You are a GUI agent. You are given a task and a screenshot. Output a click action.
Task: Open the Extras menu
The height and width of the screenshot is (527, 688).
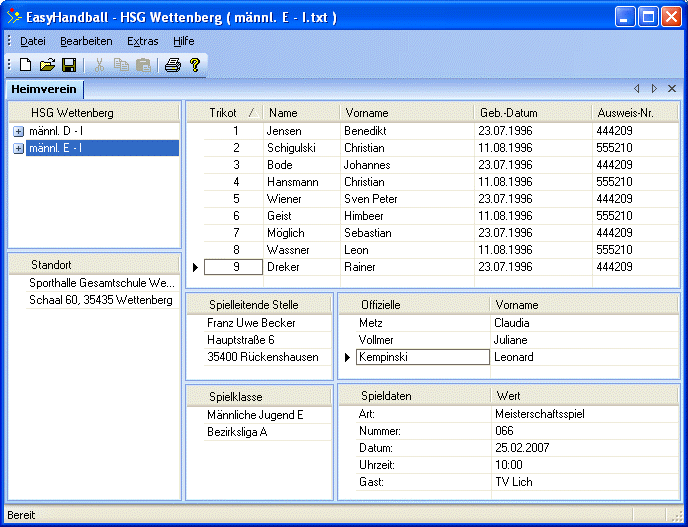tap(142, 41)
